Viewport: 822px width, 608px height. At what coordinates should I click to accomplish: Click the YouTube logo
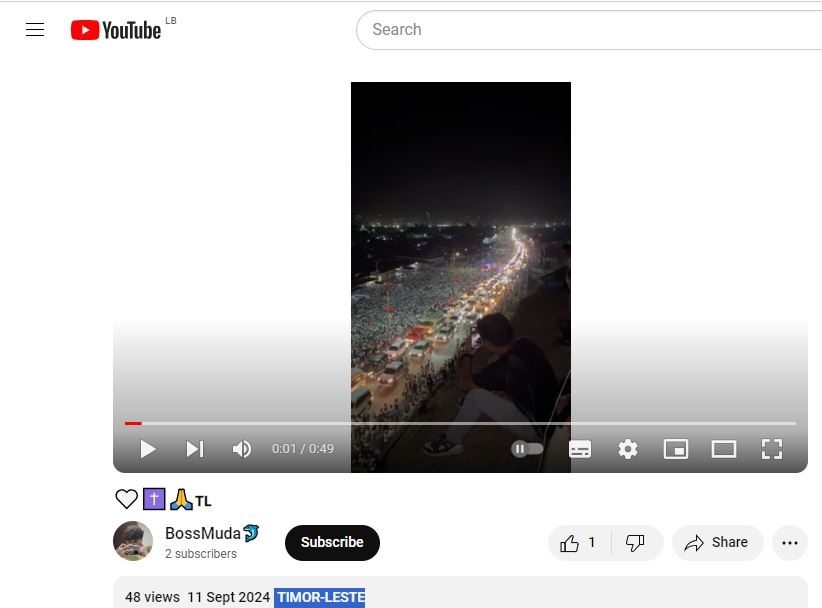[x=116, y=30]
